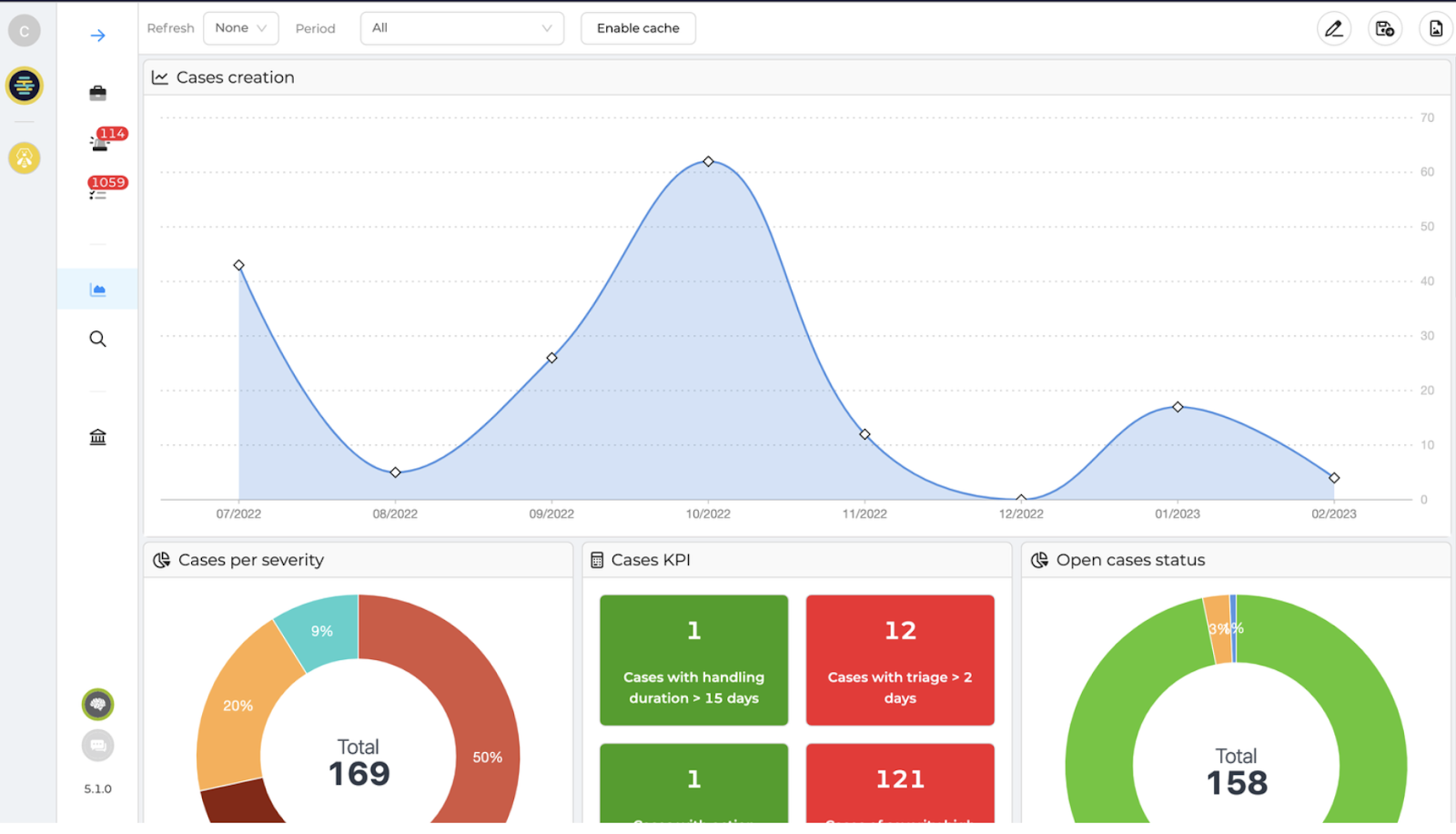Viewport: 1456px width, 834px height.
Task: Open the Period dropdown set to All
Action: [461, 28]
